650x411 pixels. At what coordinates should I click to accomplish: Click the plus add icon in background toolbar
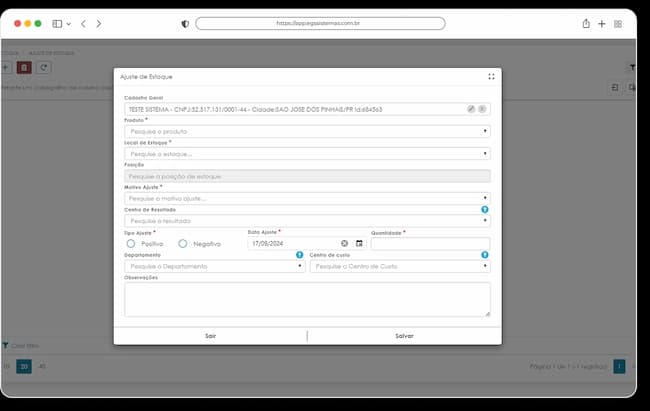[x=5, y=67]
